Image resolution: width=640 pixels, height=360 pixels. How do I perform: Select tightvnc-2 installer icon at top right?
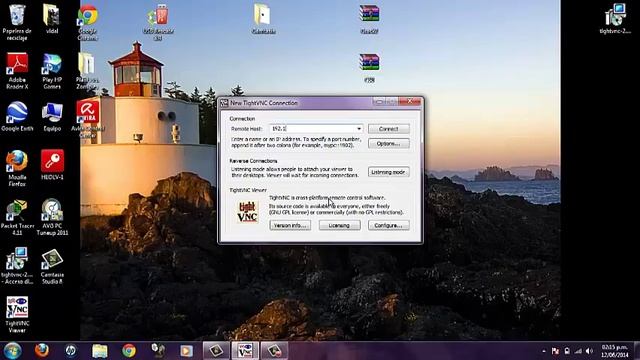click(615, 19)
